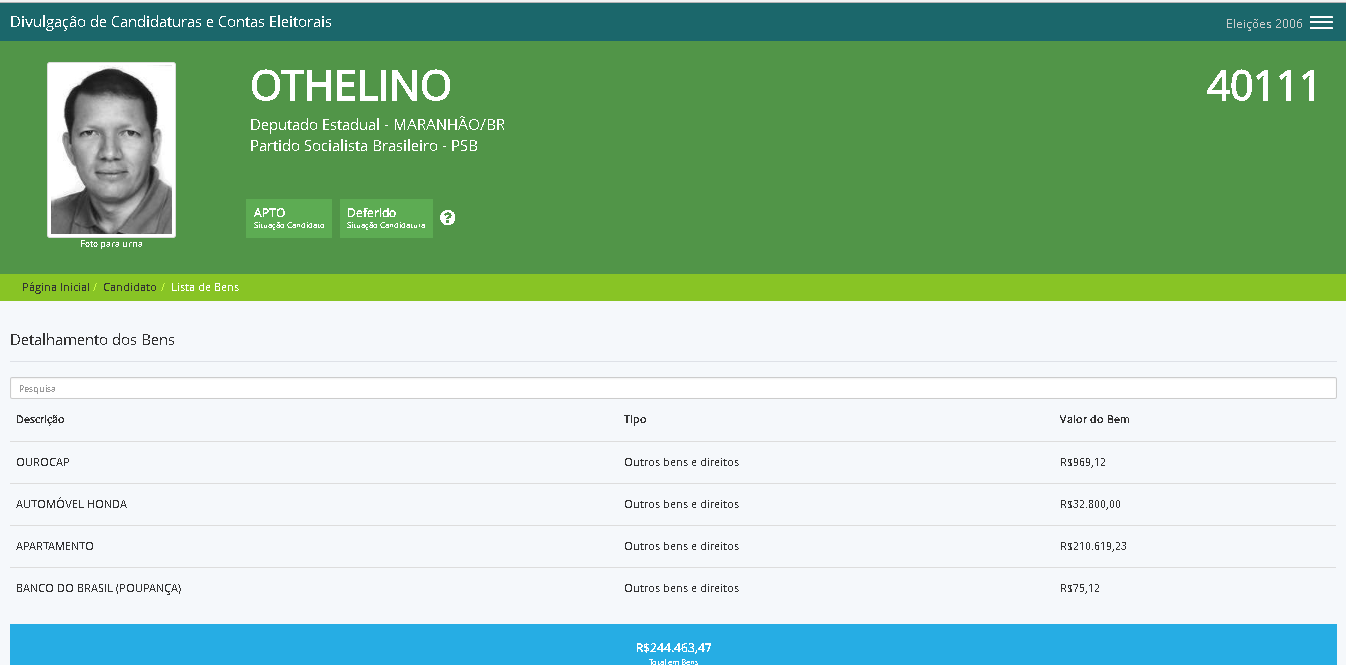Open the hamburger menu icon
The image size is (1346, 665).
point(1321,23)
